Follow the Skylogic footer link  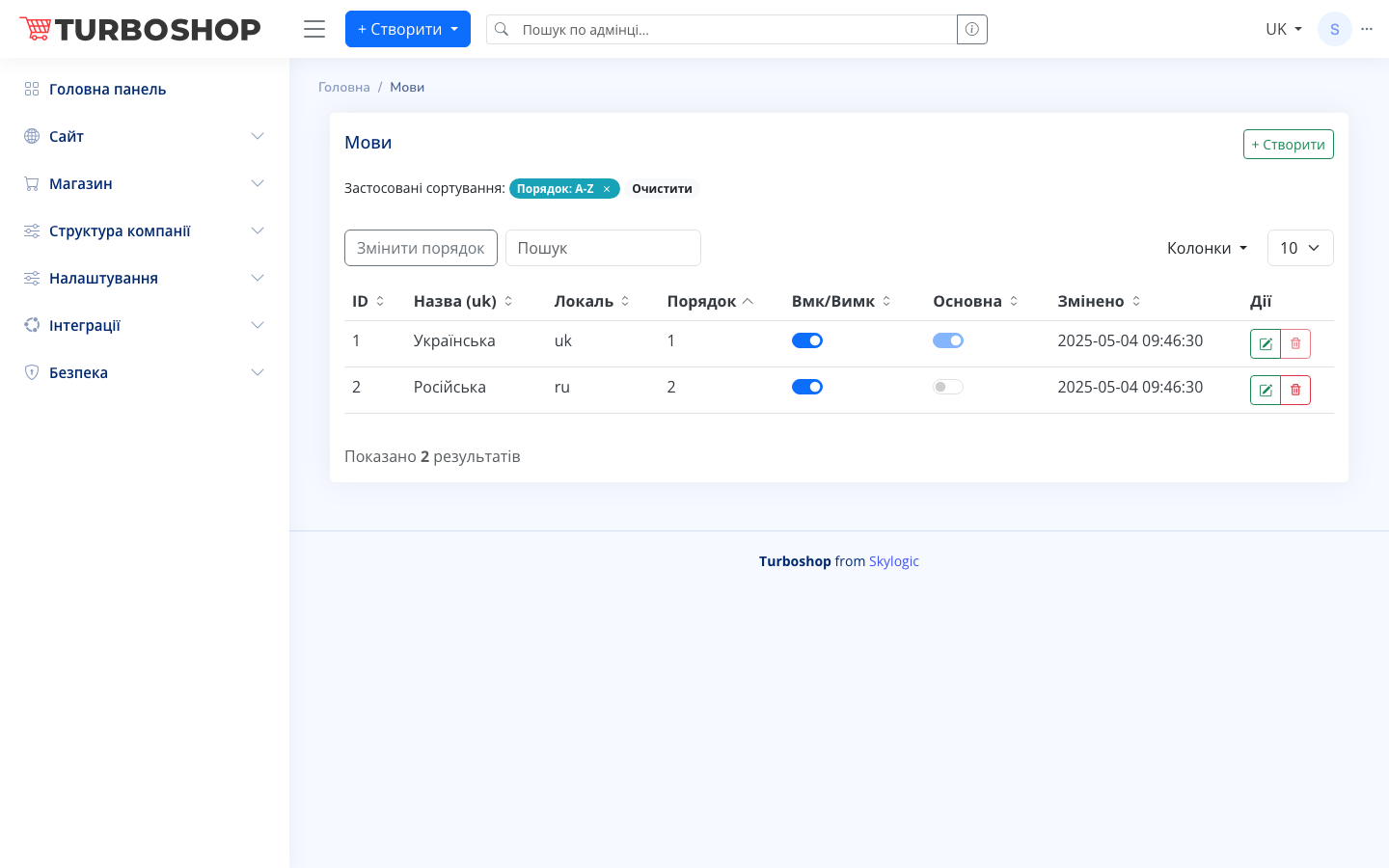[x=894, y=561]
